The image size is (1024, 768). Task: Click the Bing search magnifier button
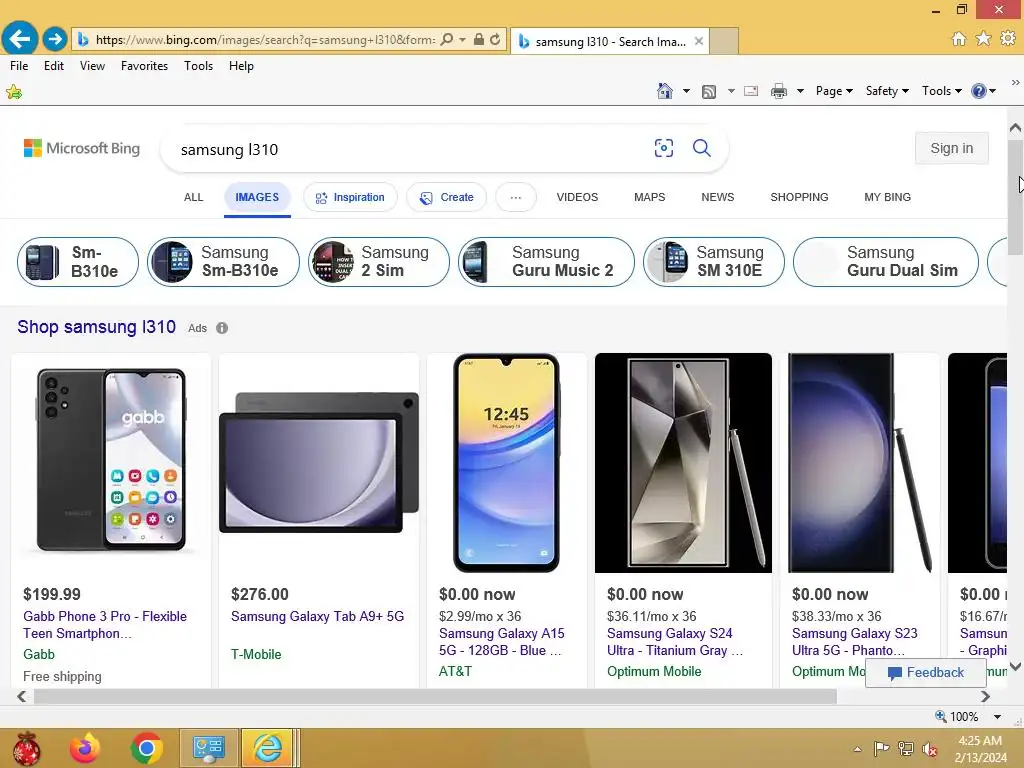tap(701, 148)
